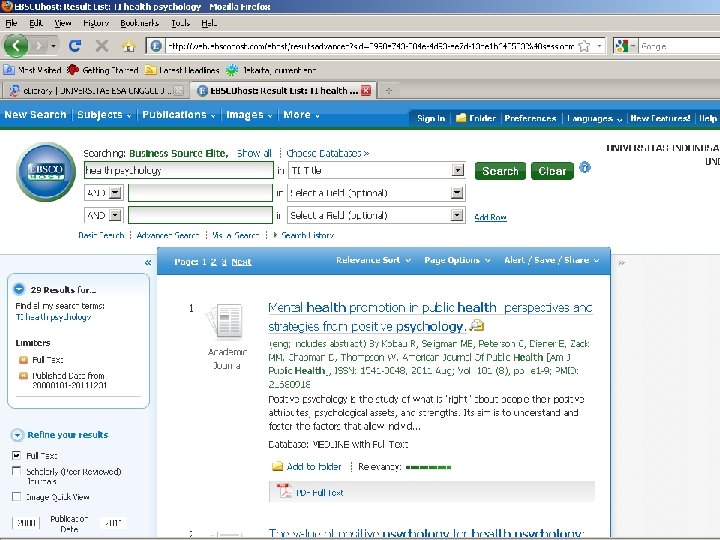This screenshot has width=720, height=540.
Task: Collapse the 29 Results for section
Action: tap(19, 289)
